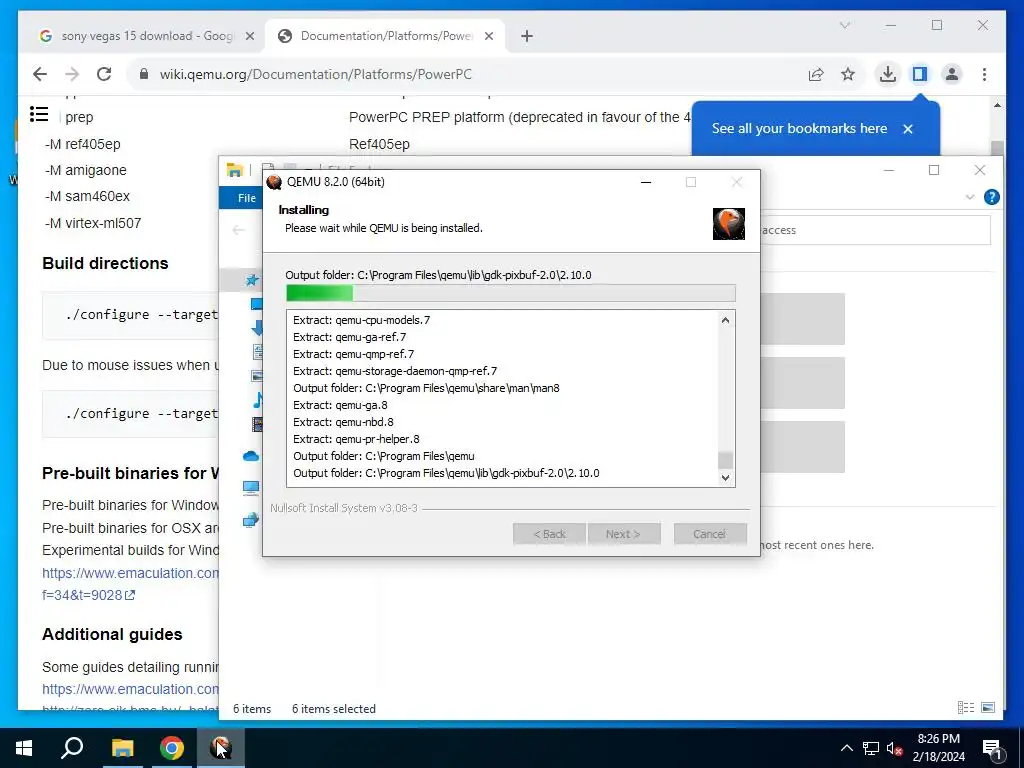Image resolution: width=1024 pixels, height=768 pixels.
Task: Show hidden system tray icons
Action: point(846,748)
